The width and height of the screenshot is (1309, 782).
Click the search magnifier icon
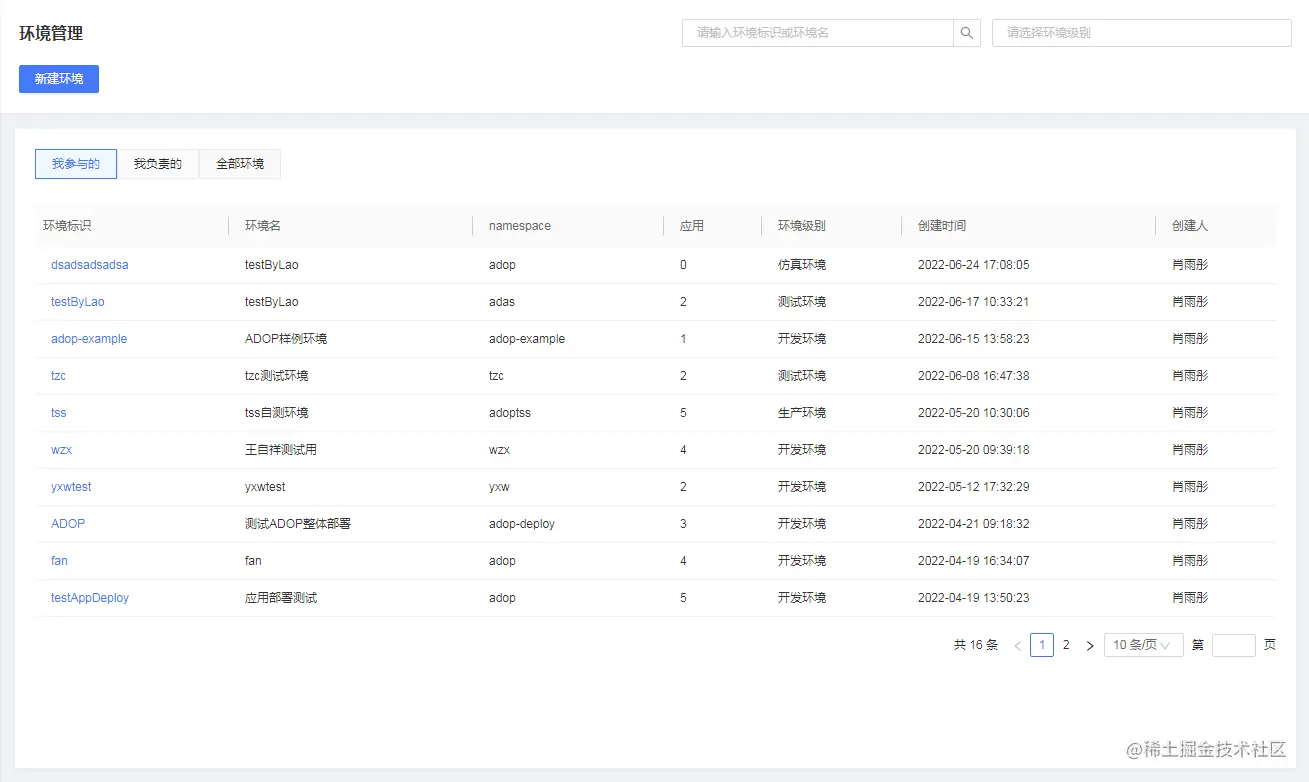coord(967,33)
